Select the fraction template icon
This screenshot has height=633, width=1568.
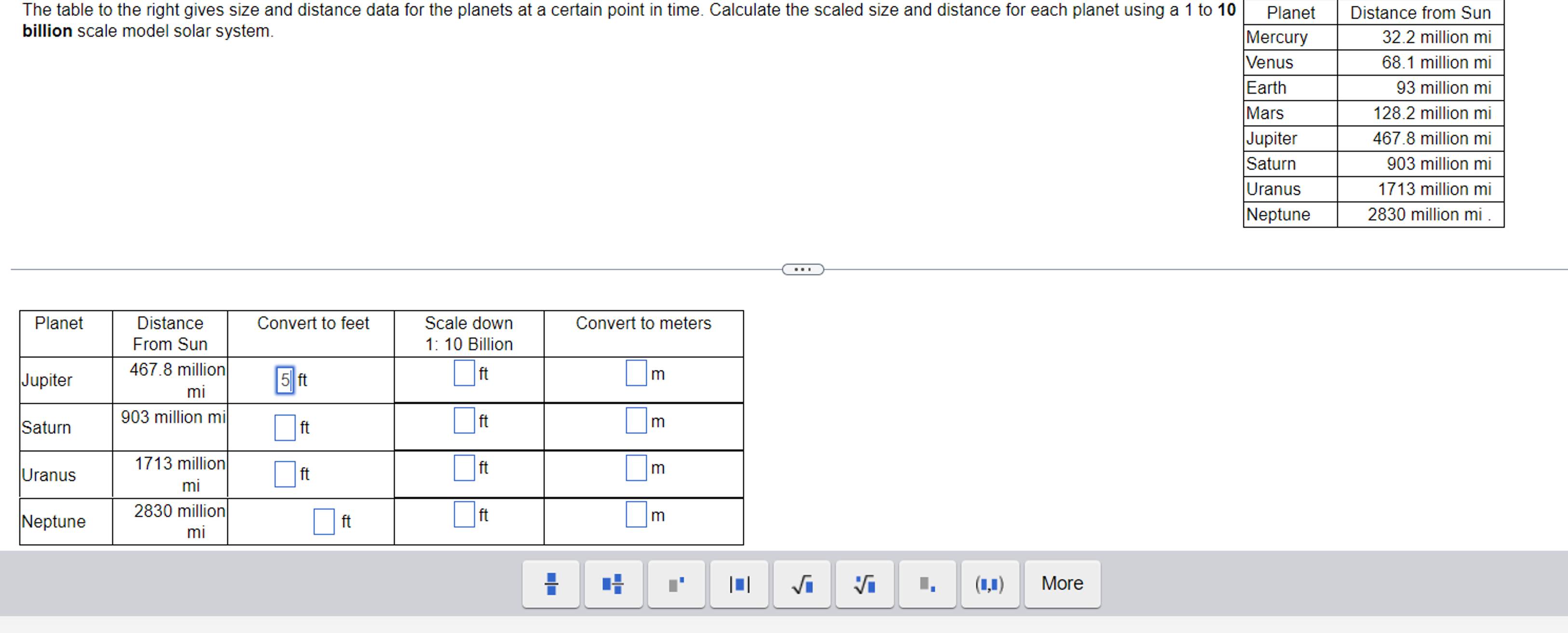tap(550, 583)
